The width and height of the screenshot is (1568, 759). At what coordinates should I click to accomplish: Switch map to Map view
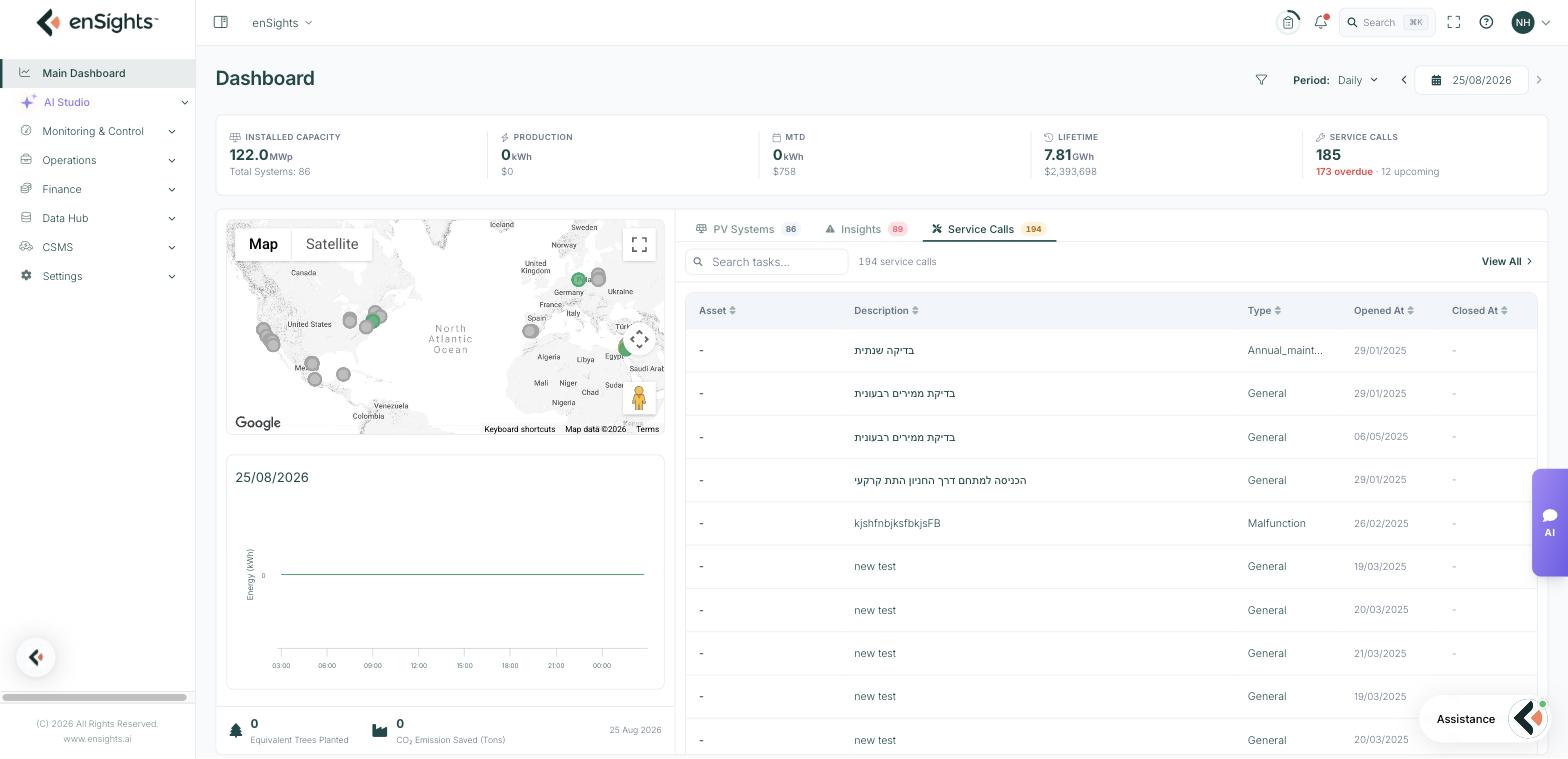263,244
